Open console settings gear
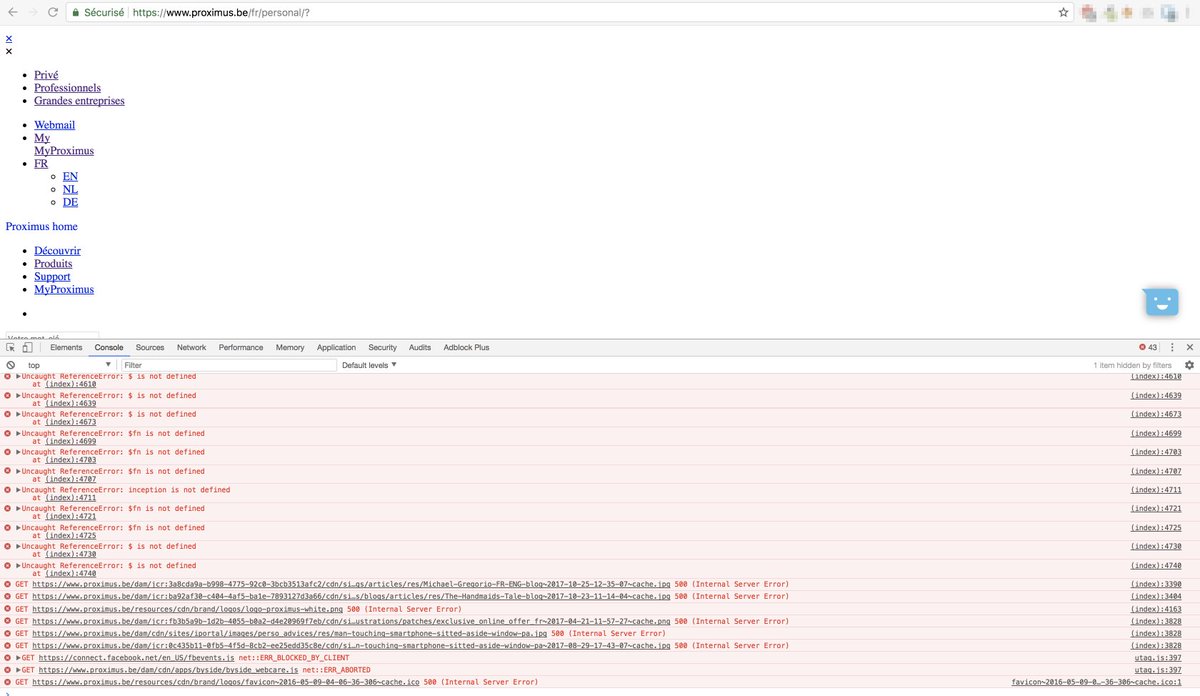The width and height of the screenshot is (1200, 696). coord(1189,365)
